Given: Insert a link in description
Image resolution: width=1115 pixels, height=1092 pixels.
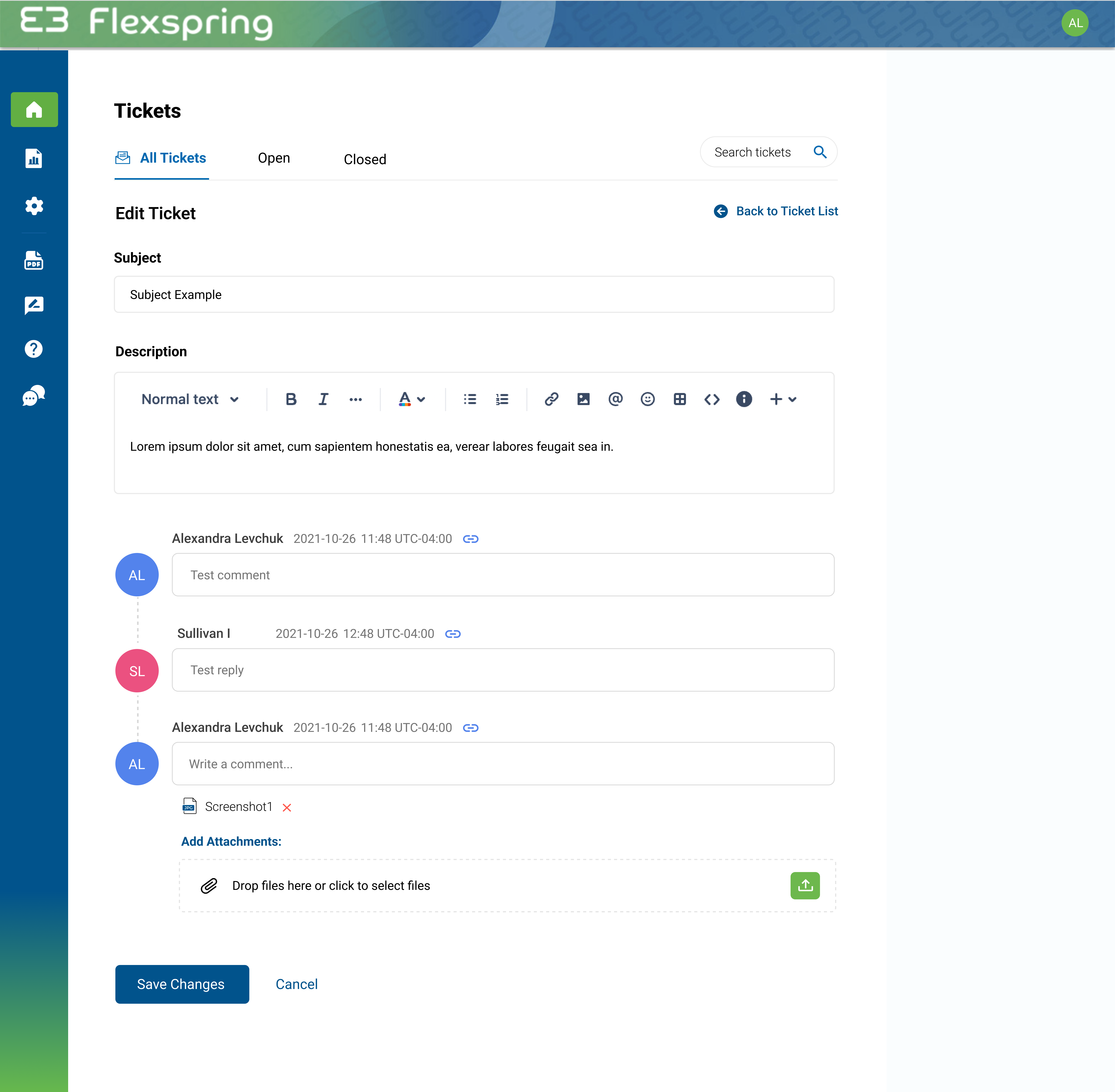Looking at the screenshot, I should pos(551,399).
